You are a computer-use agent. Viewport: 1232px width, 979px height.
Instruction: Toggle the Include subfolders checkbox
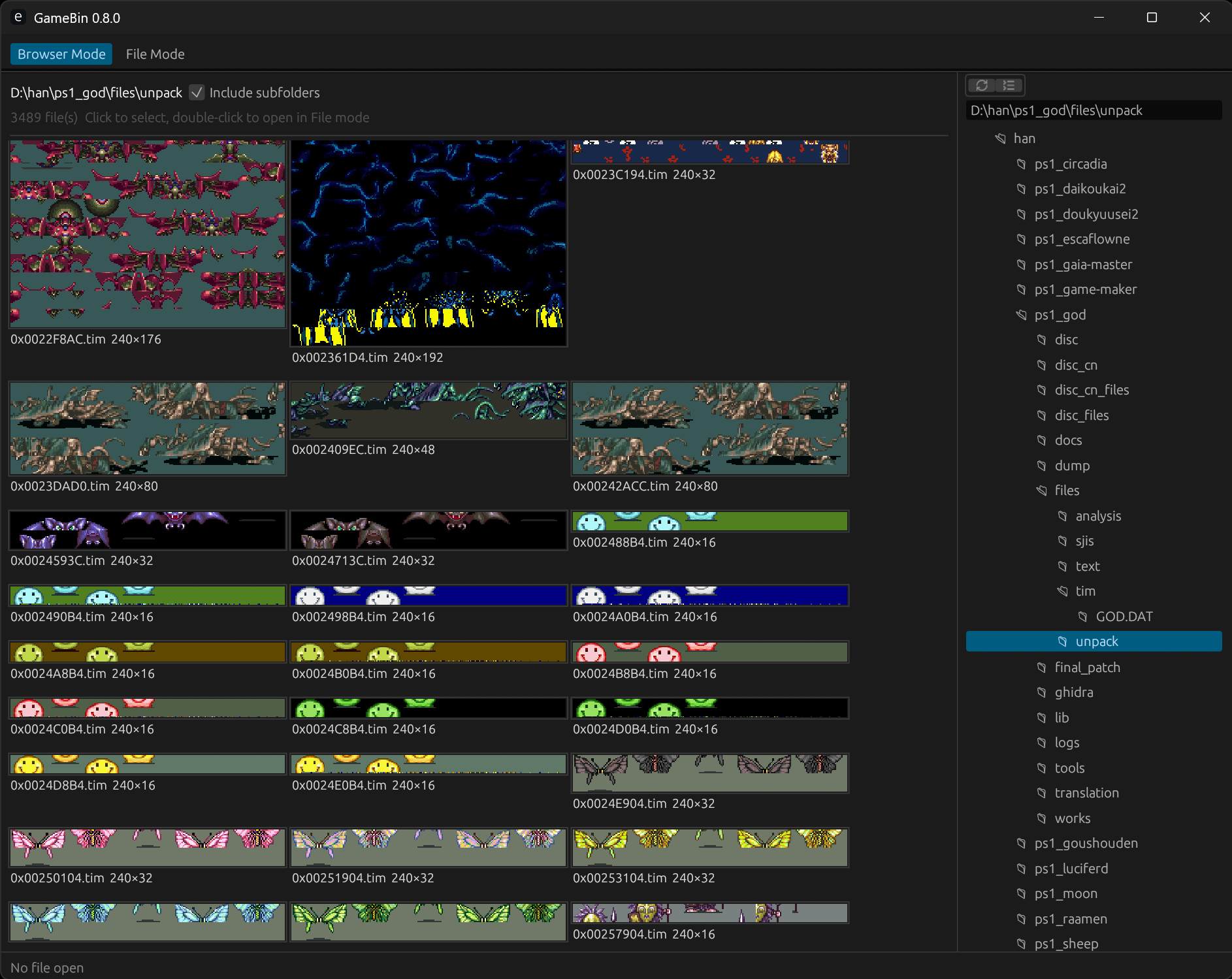(197, 93)
